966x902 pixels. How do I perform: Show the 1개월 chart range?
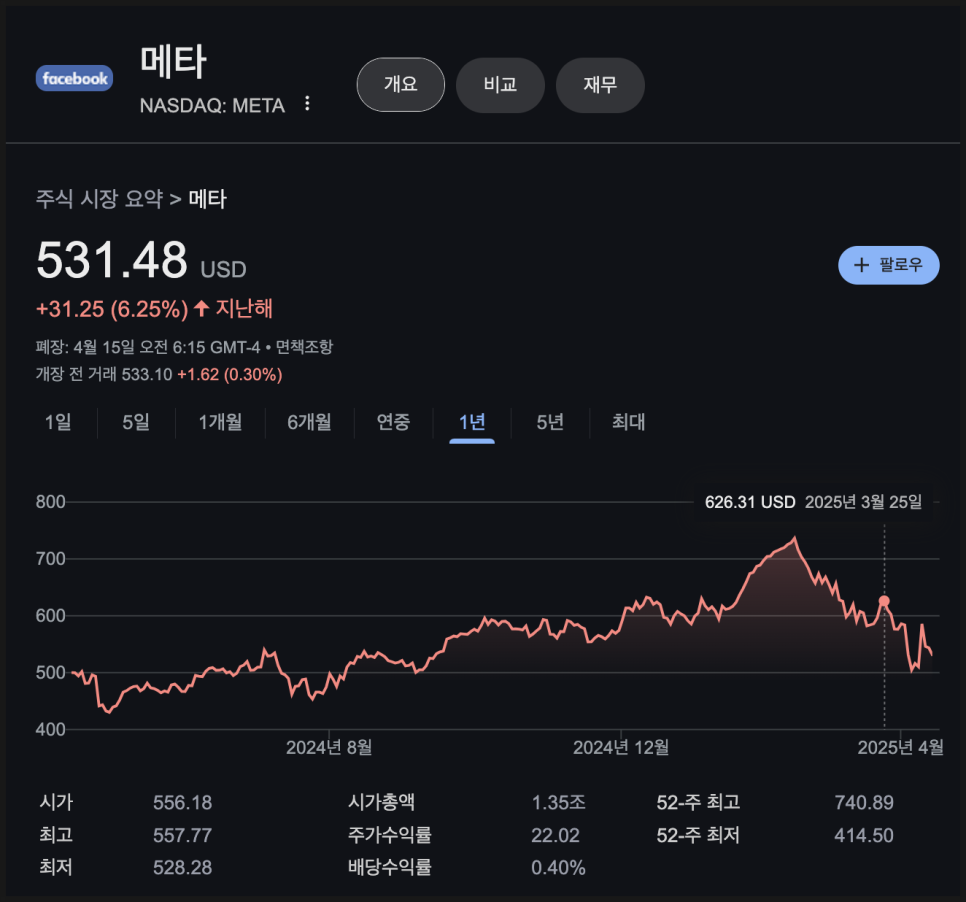pos(220,422)
